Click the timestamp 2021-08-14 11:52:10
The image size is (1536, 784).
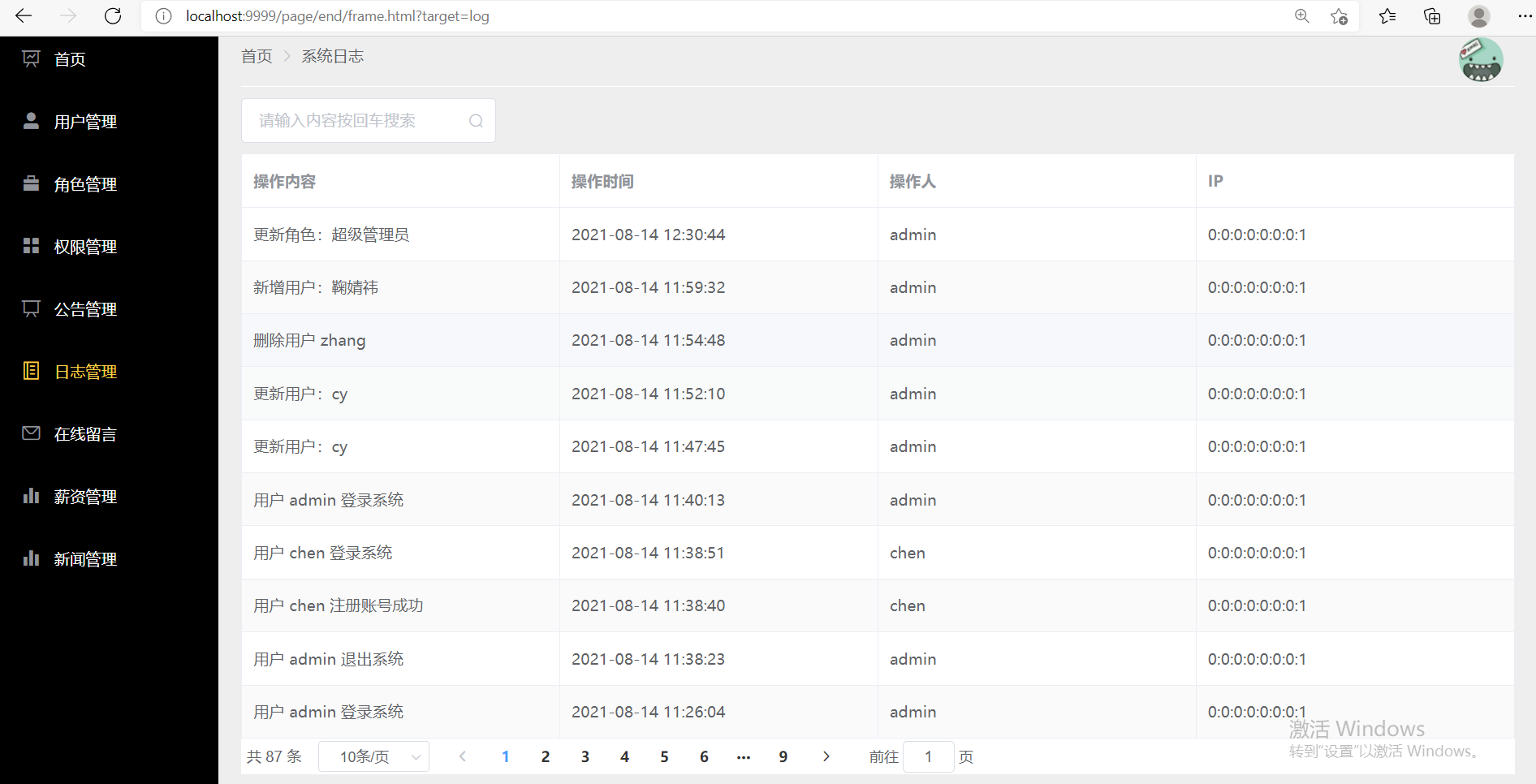649,394
